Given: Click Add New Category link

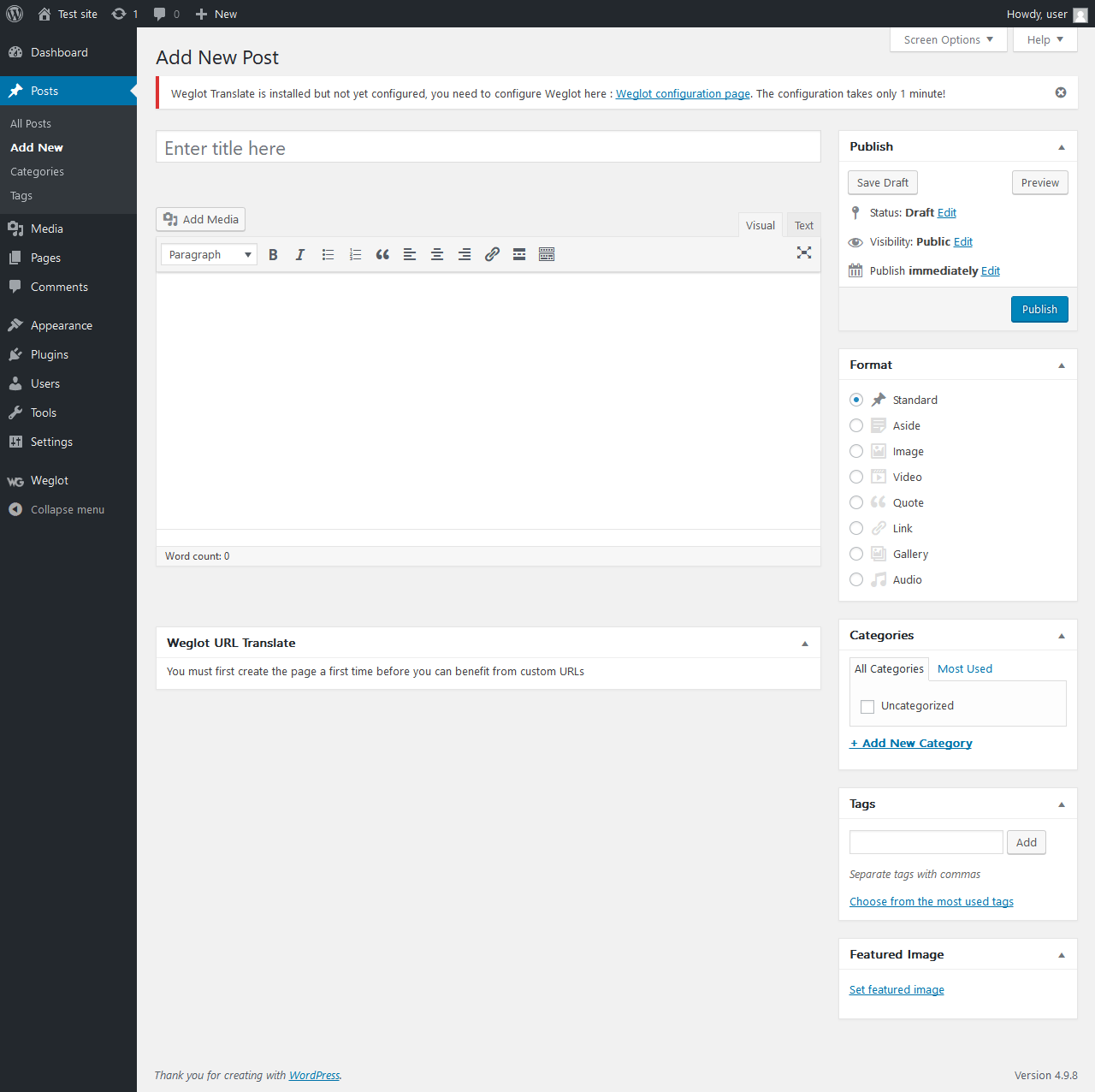Looking at the screenshot, I should [911, 743].
